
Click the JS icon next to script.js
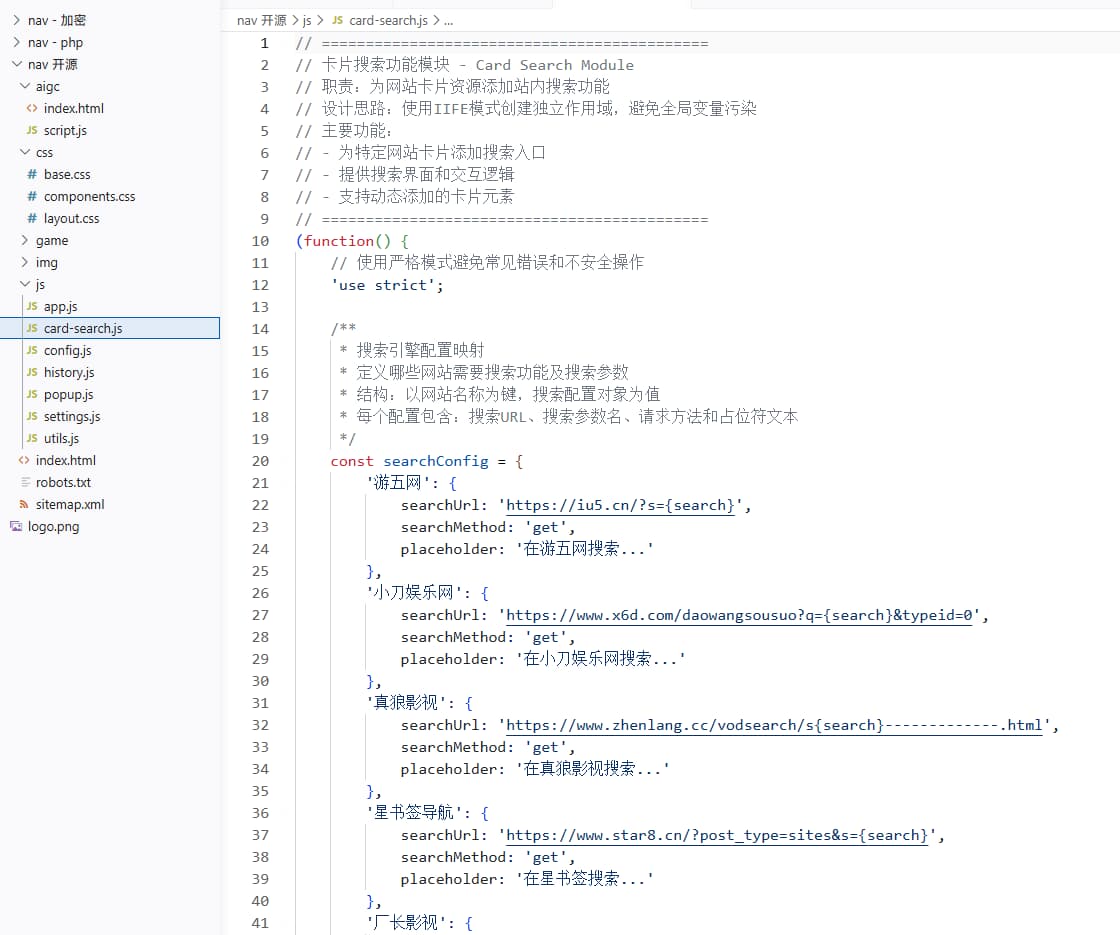pyautogui.click(x=32, y=130)
